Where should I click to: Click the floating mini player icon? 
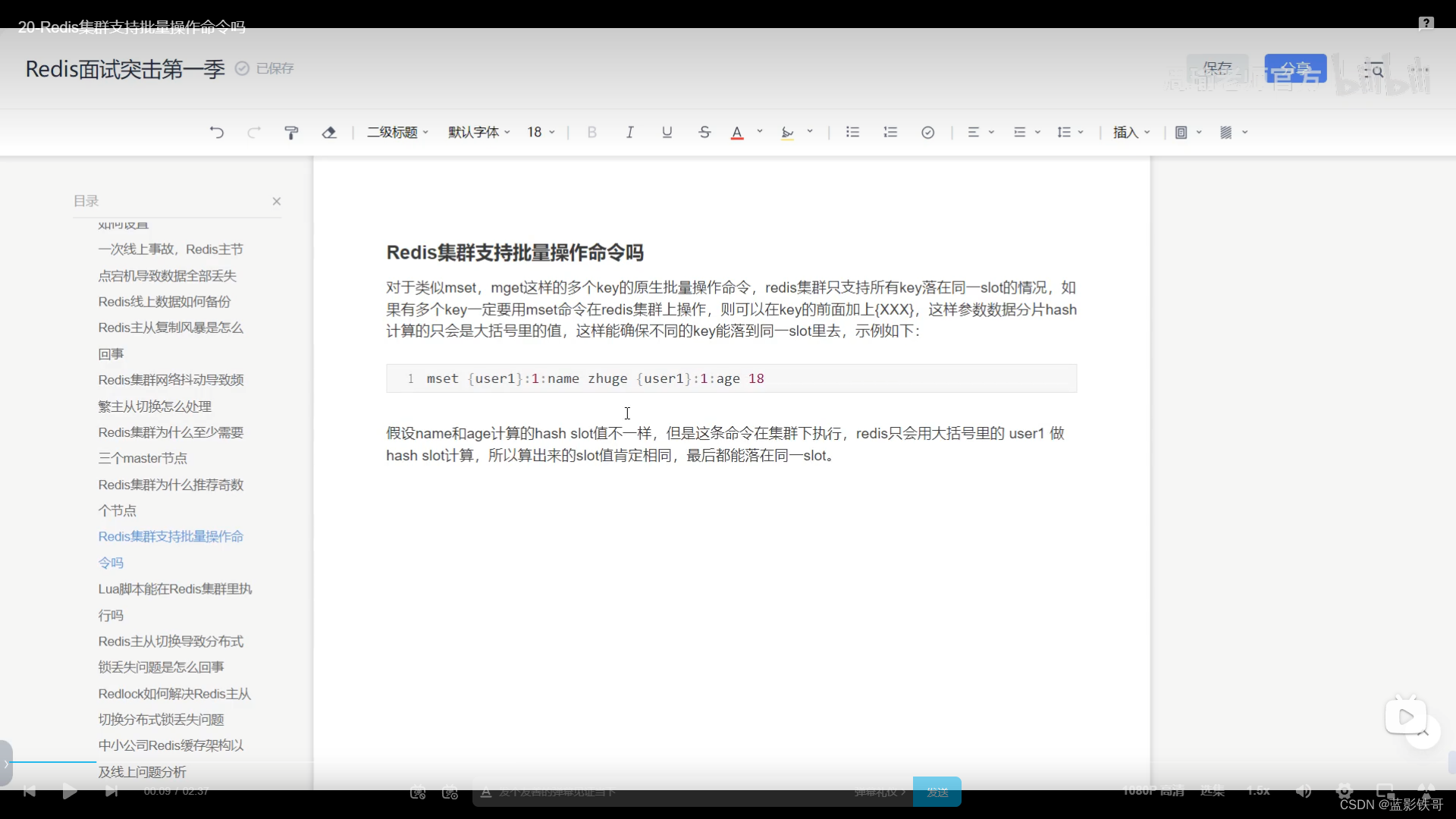1405,716
